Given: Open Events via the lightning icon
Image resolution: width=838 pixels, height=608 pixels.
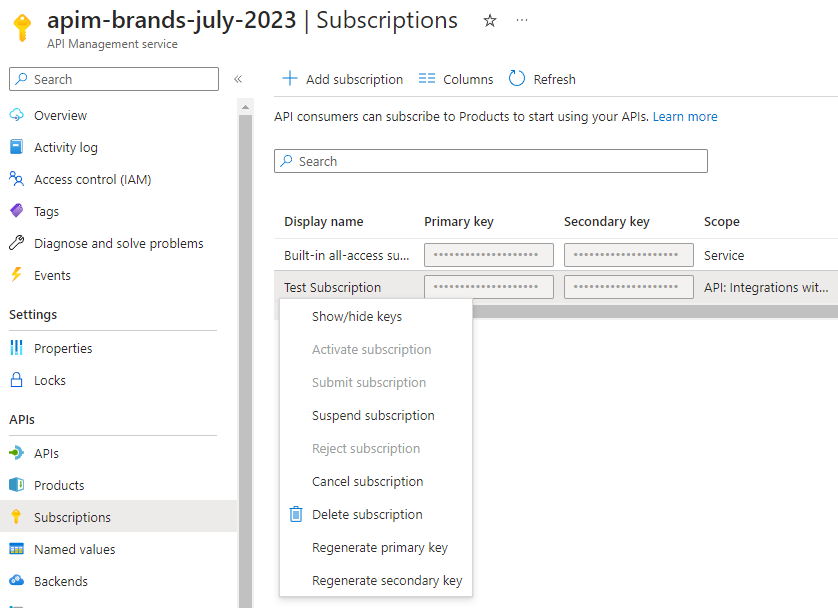Looking at the screenshot, I should 17,275.
